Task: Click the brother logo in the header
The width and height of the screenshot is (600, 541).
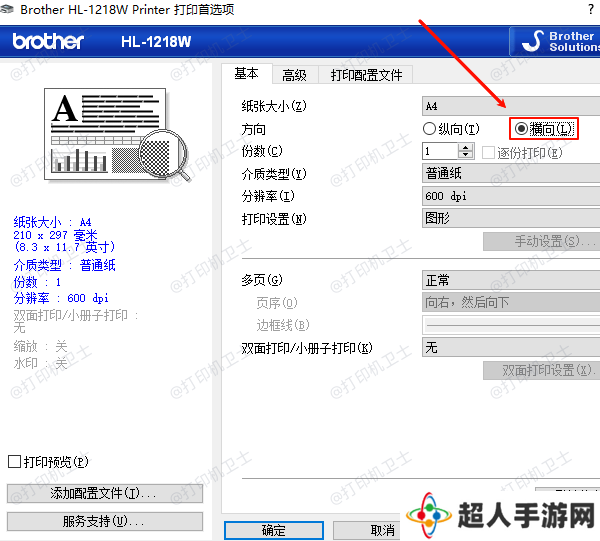Action: point(48,41)
